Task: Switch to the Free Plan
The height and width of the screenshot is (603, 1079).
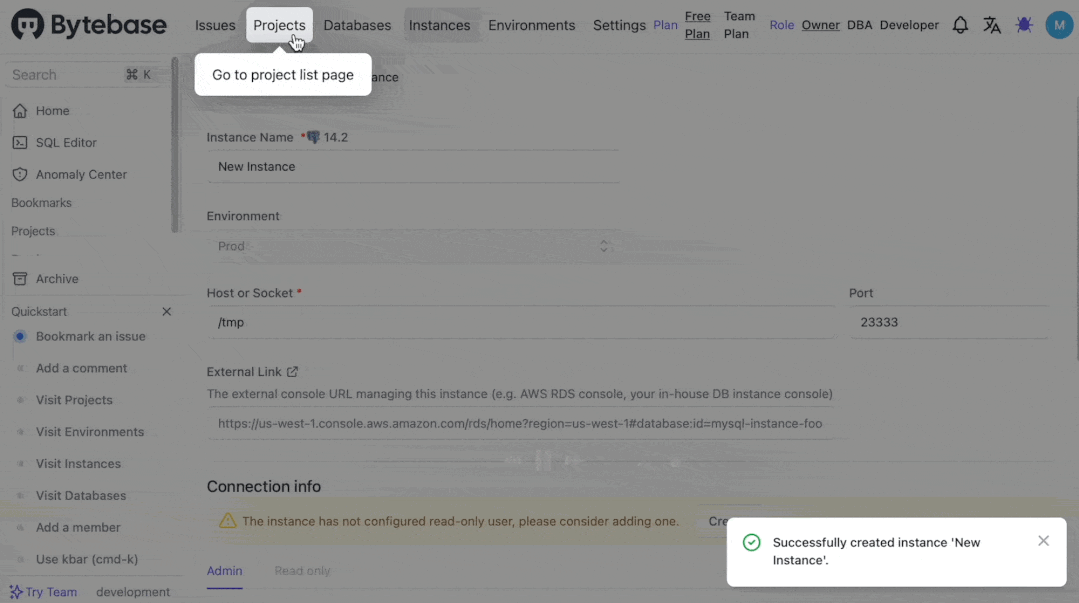Action: pos(697,25)
